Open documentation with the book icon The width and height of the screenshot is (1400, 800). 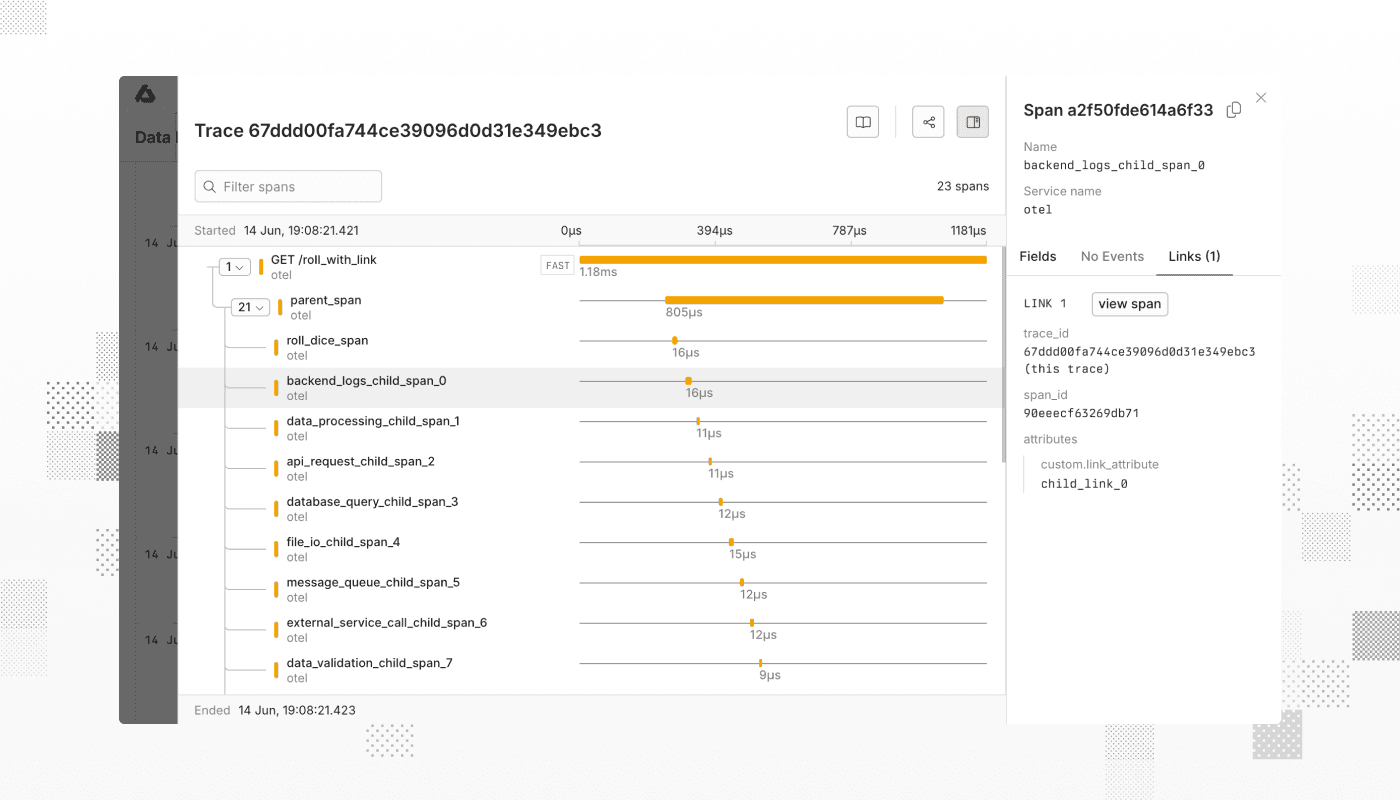coord(862,121)
